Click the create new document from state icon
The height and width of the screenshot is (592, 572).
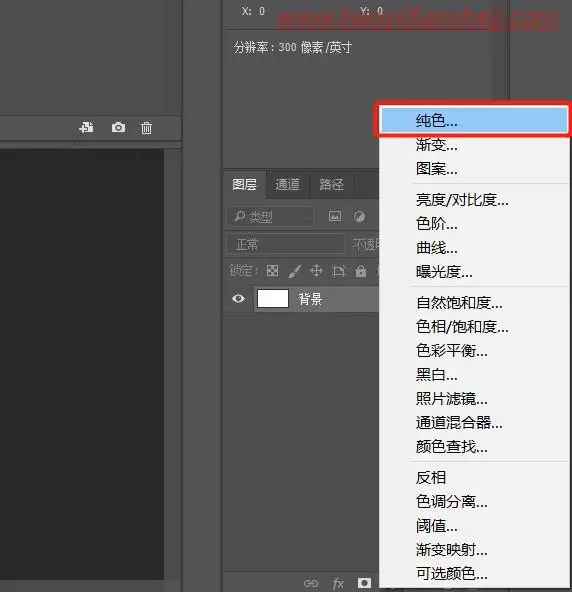[86, 128]
